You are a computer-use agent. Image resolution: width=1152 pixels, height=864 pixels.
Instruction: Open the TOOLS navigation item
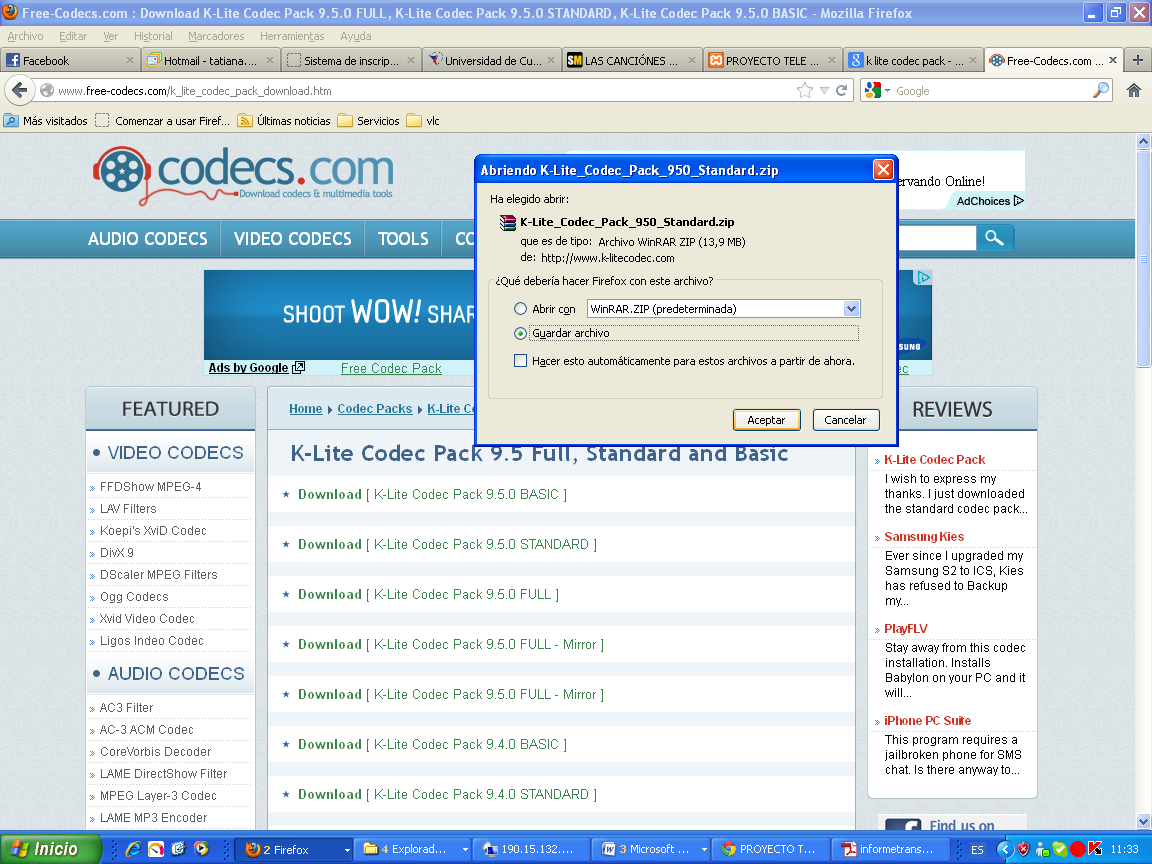click(403, 239)
